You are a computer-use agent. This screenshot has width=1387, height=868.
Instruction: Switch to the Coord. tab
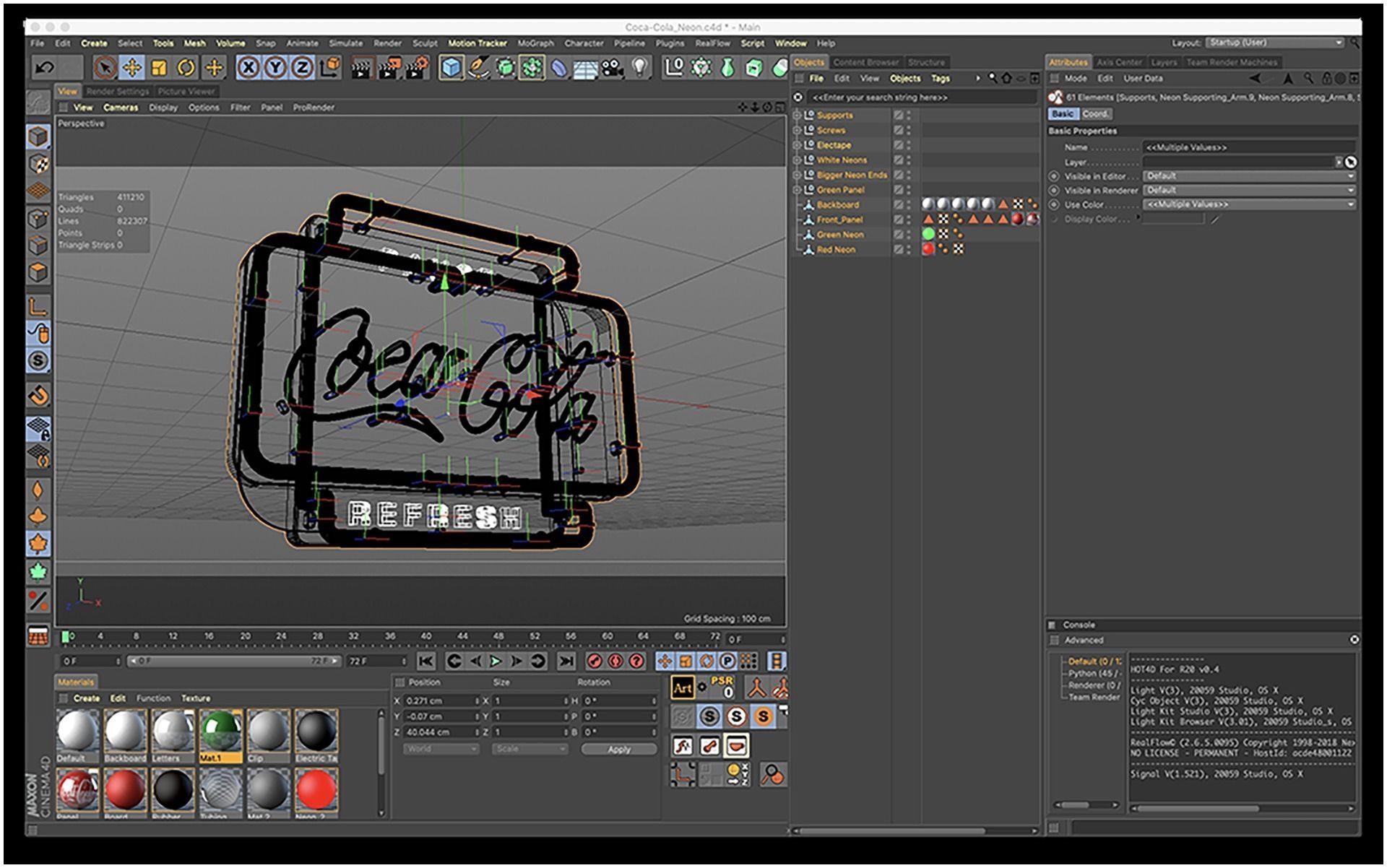[1095, 114]
